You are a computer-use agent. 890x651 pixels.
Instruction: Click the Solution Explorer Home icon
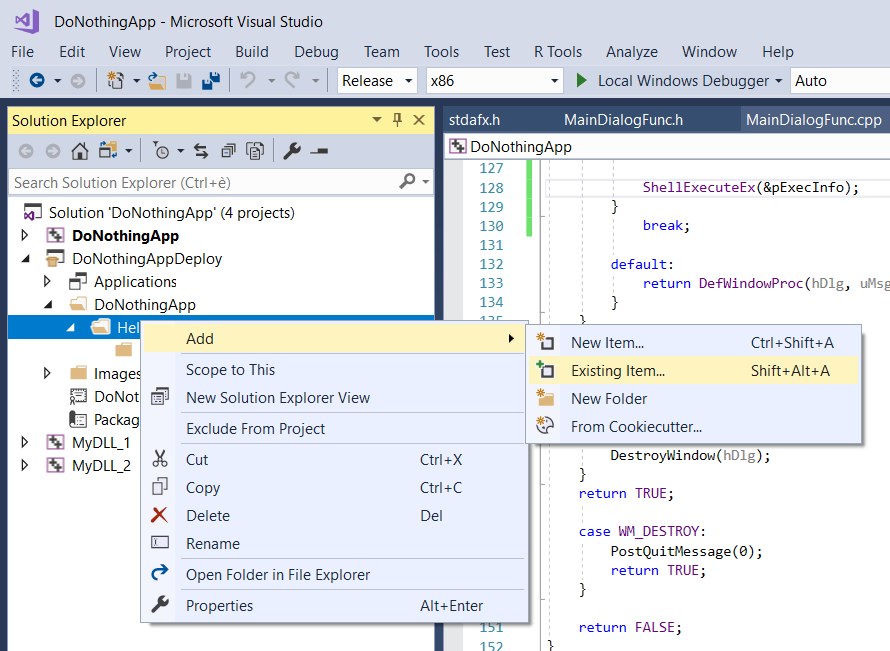tap(79, 151)
